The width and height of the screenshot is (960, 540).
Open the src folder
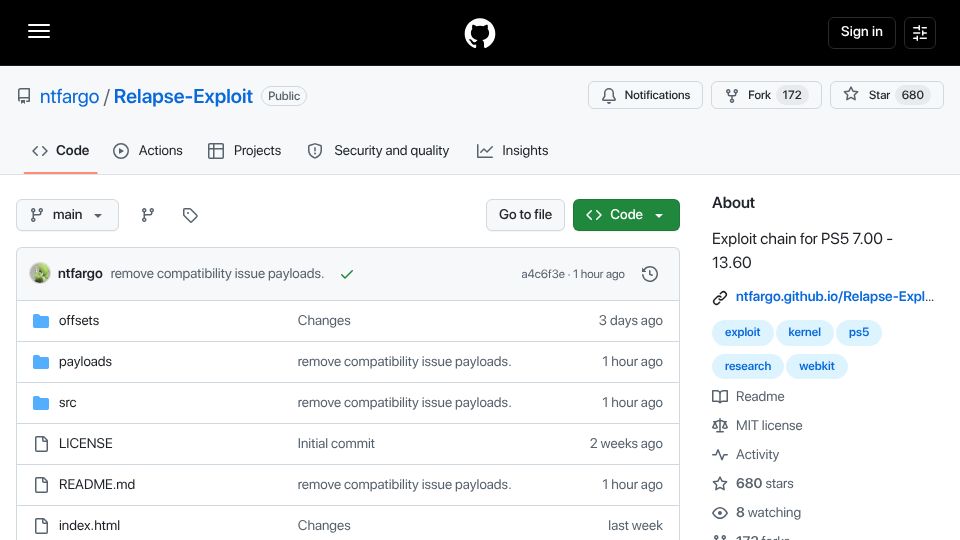pyautogui.click(x=67, y=402)
